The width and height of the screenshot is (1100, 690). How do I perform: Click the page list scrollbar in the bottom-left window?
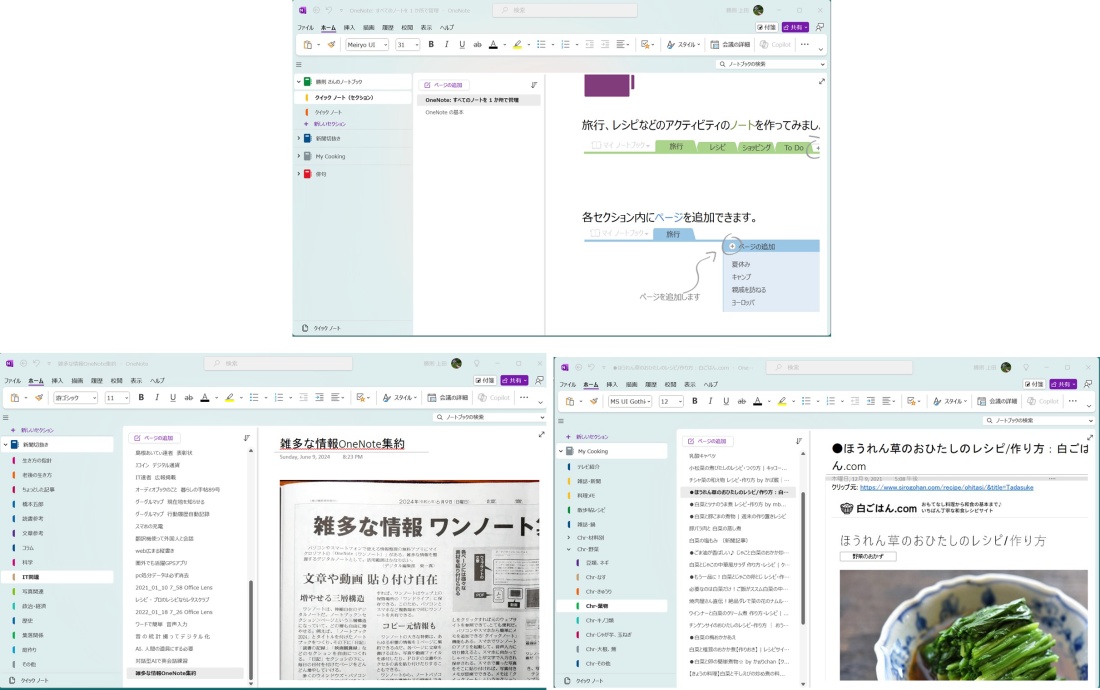point(250,630)
